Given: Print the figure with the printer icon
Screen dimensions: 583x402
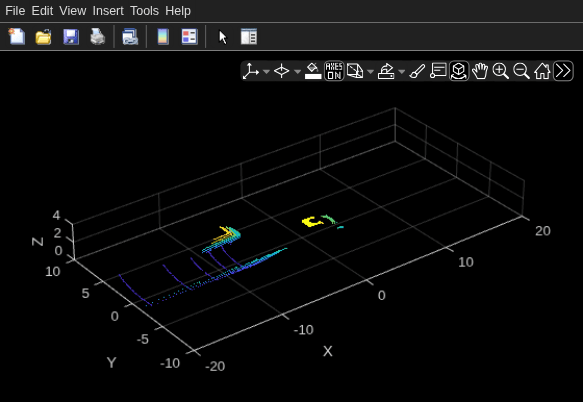Looking at the screenshot, I should tap(98, 36).
